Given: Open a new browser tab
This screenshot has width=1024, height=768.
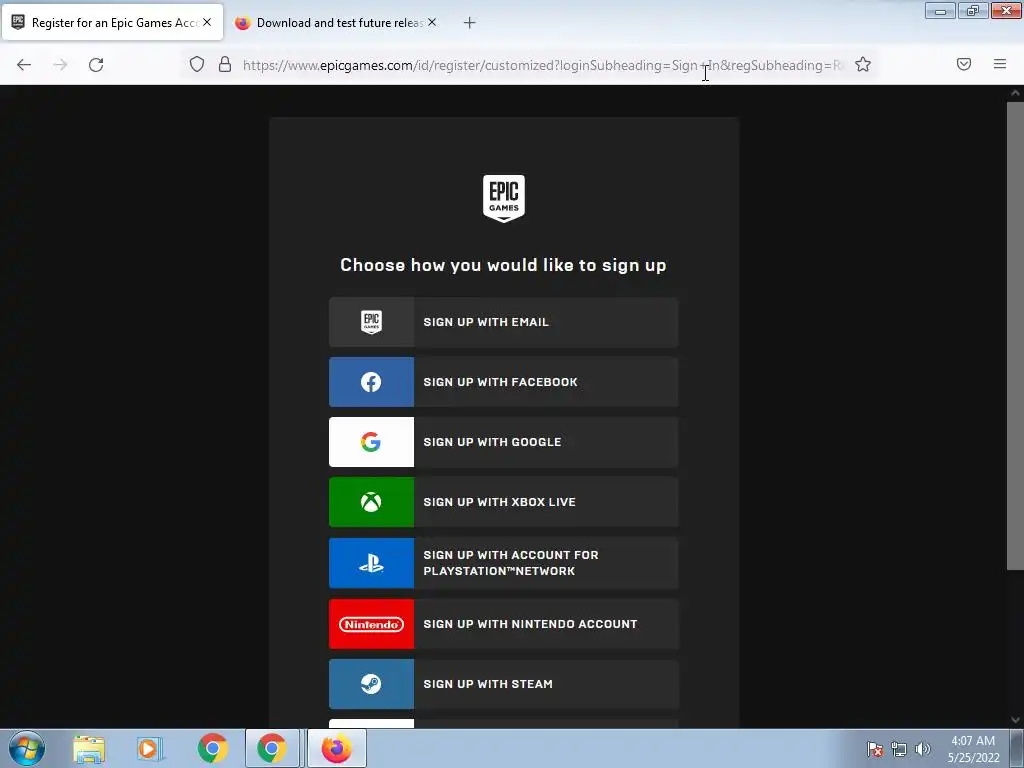Looking at the screenshot, I should tap(469, 23).
